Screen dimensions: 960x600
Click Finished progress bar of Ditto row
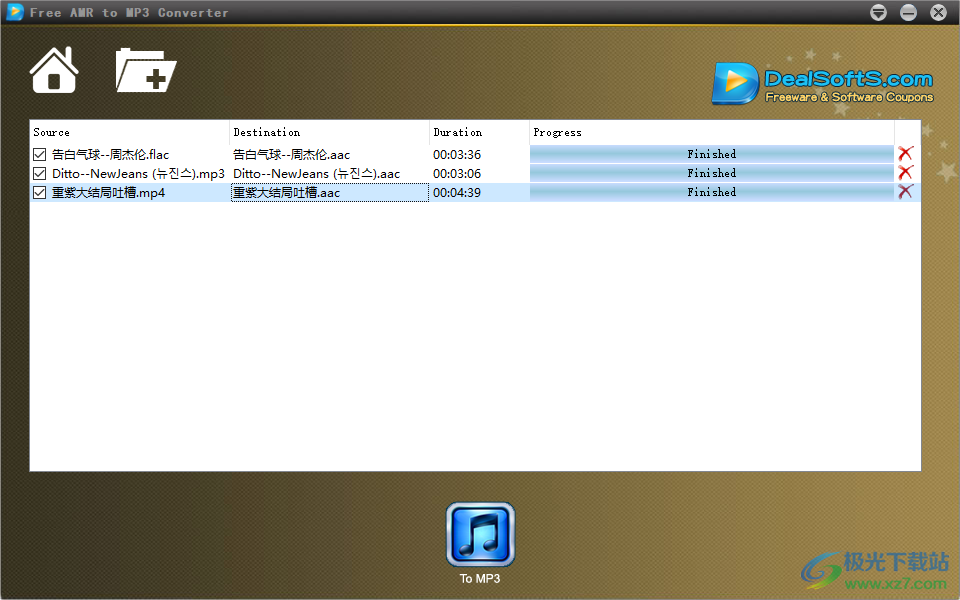tap(711, 173)
